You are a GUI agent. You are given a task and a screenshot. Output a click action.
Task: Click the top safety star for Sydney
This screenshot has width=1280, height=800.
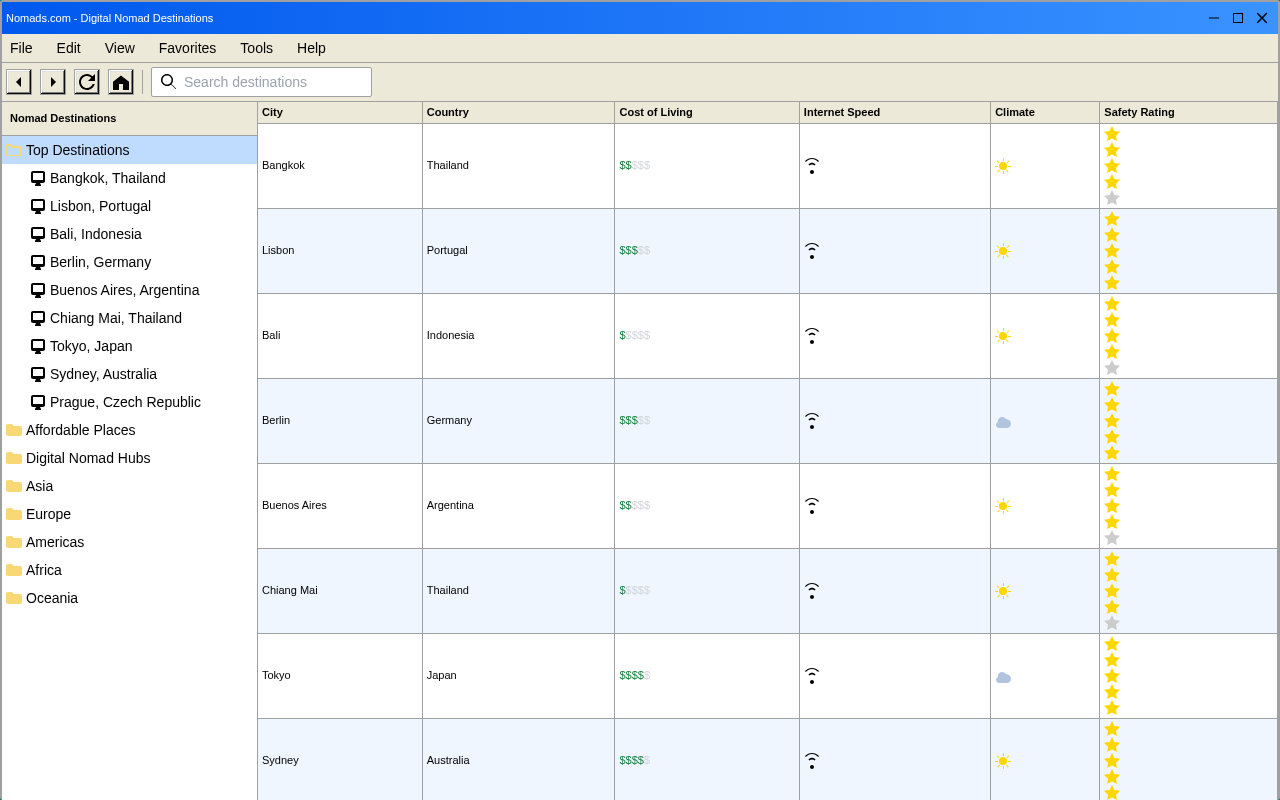(x=1112, y=729)
